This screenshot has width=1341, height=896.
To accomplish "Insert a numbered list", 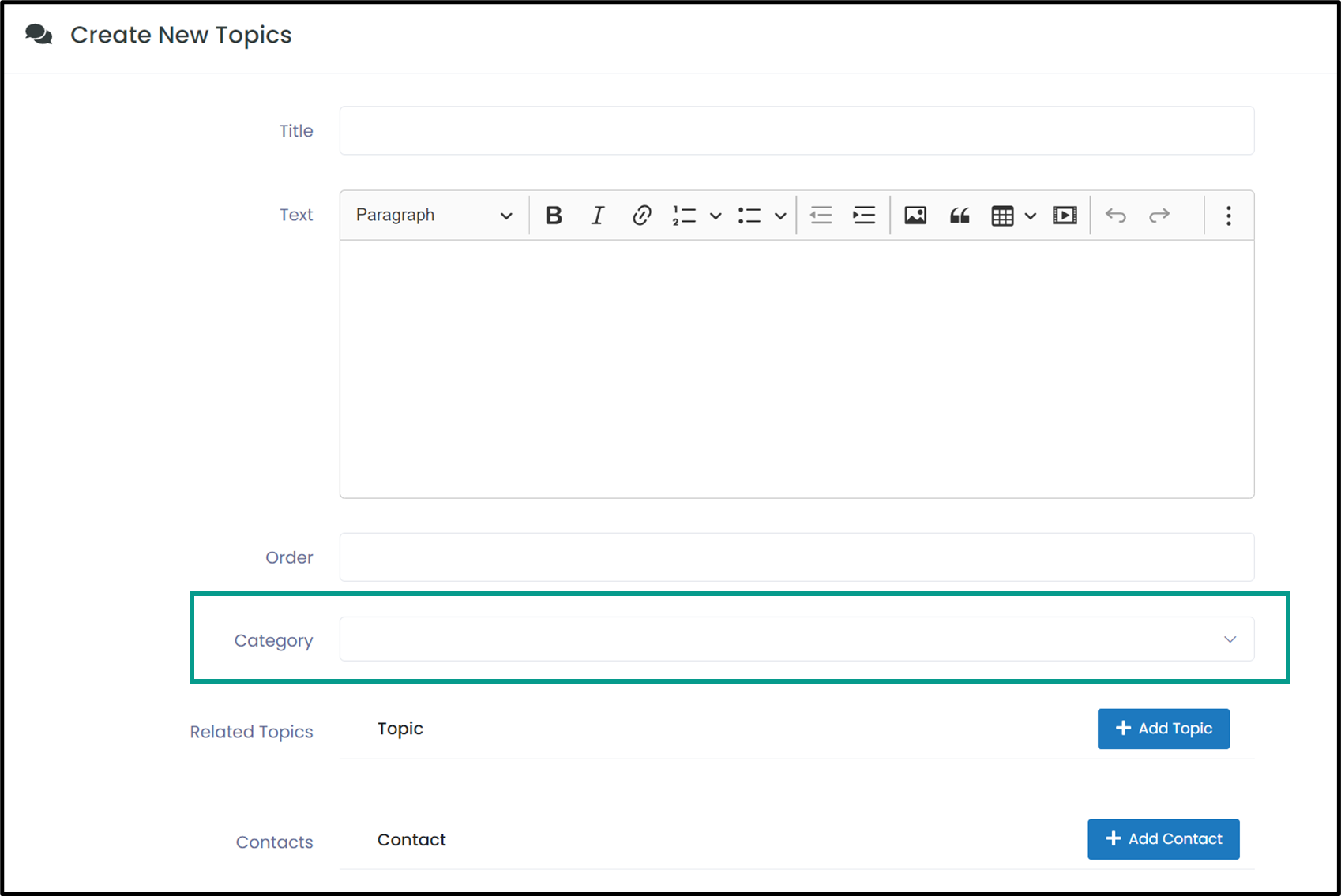I will coord(684,216).
